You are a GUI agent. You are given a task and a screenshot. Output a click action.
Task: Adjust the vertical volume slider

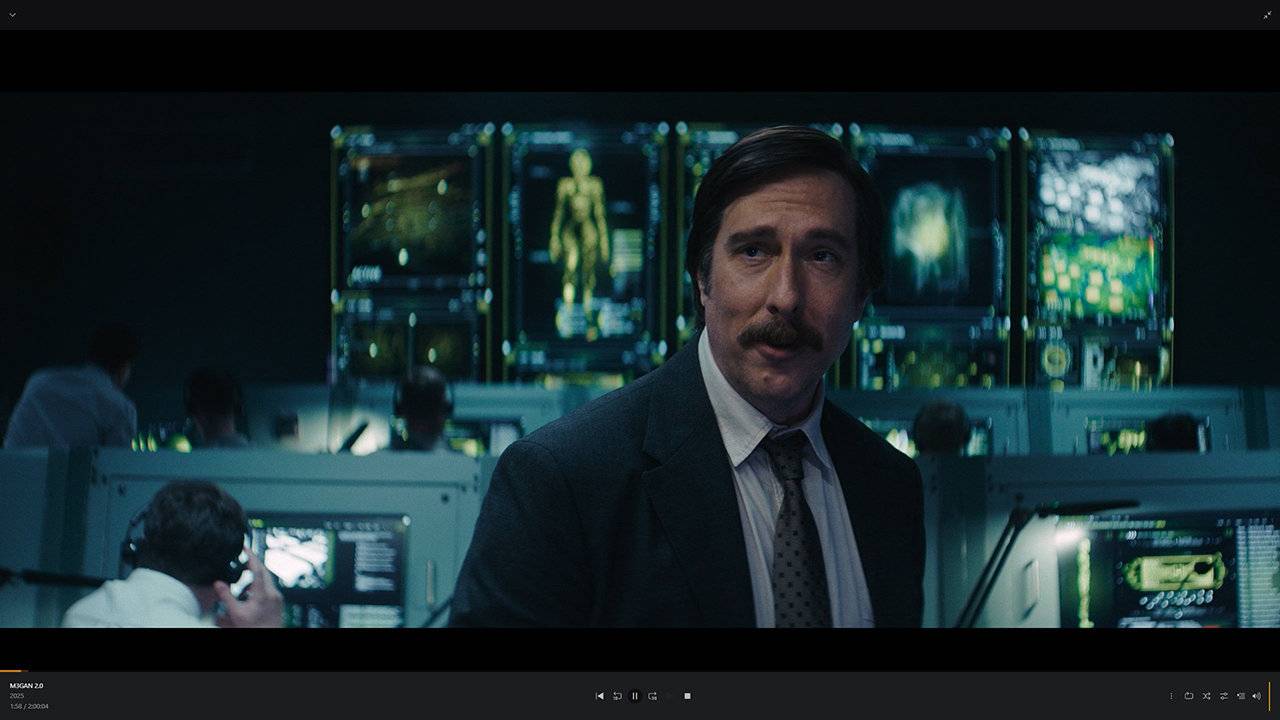pos(1270,696)
